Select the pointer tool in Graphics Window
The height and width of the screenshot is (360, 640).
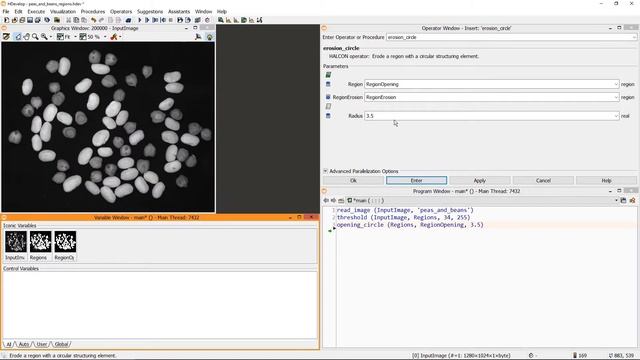pos(18,37)
